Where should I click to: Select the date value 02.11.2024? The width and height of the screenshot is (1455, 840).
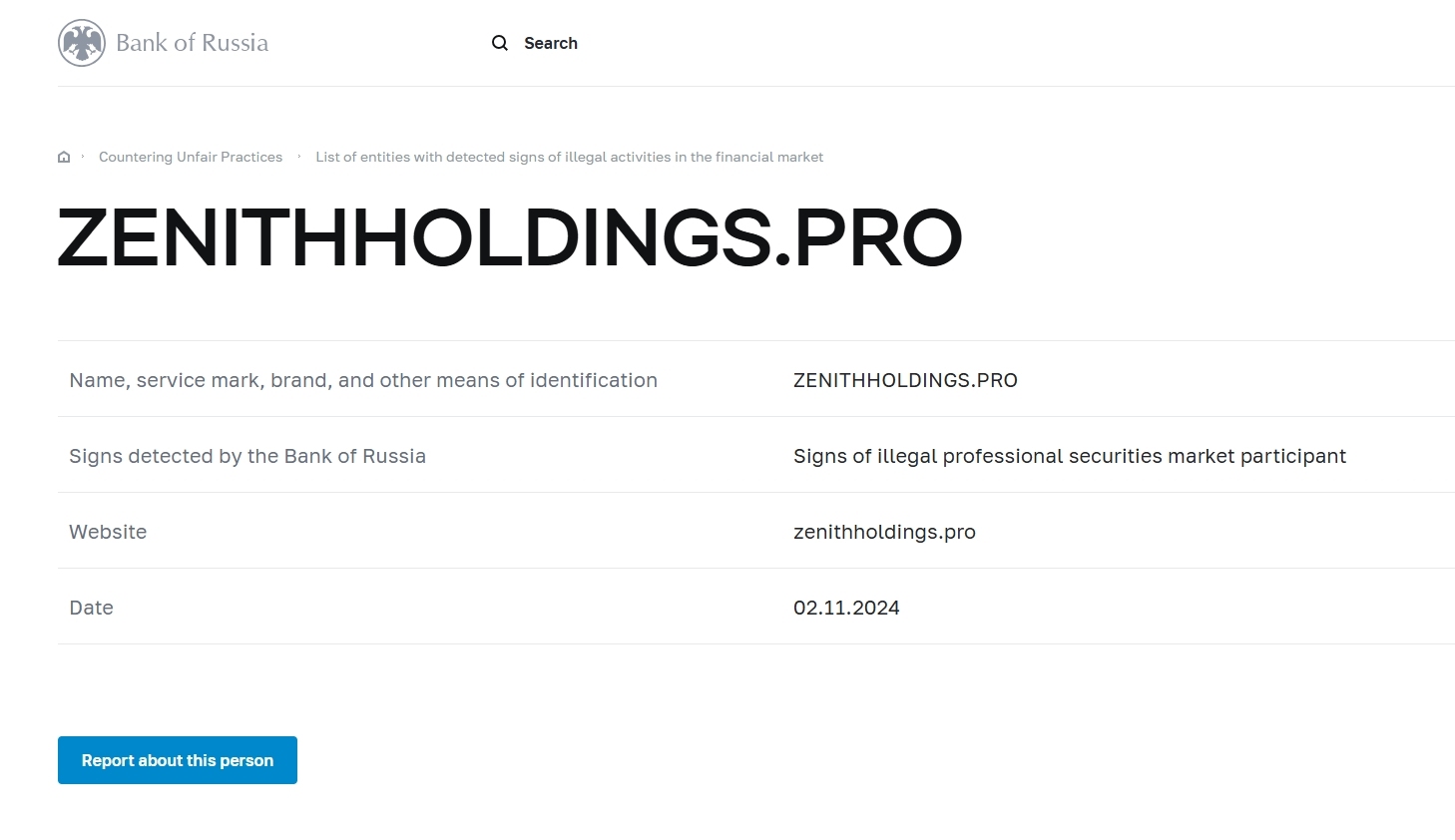click(x=846, y=608)
